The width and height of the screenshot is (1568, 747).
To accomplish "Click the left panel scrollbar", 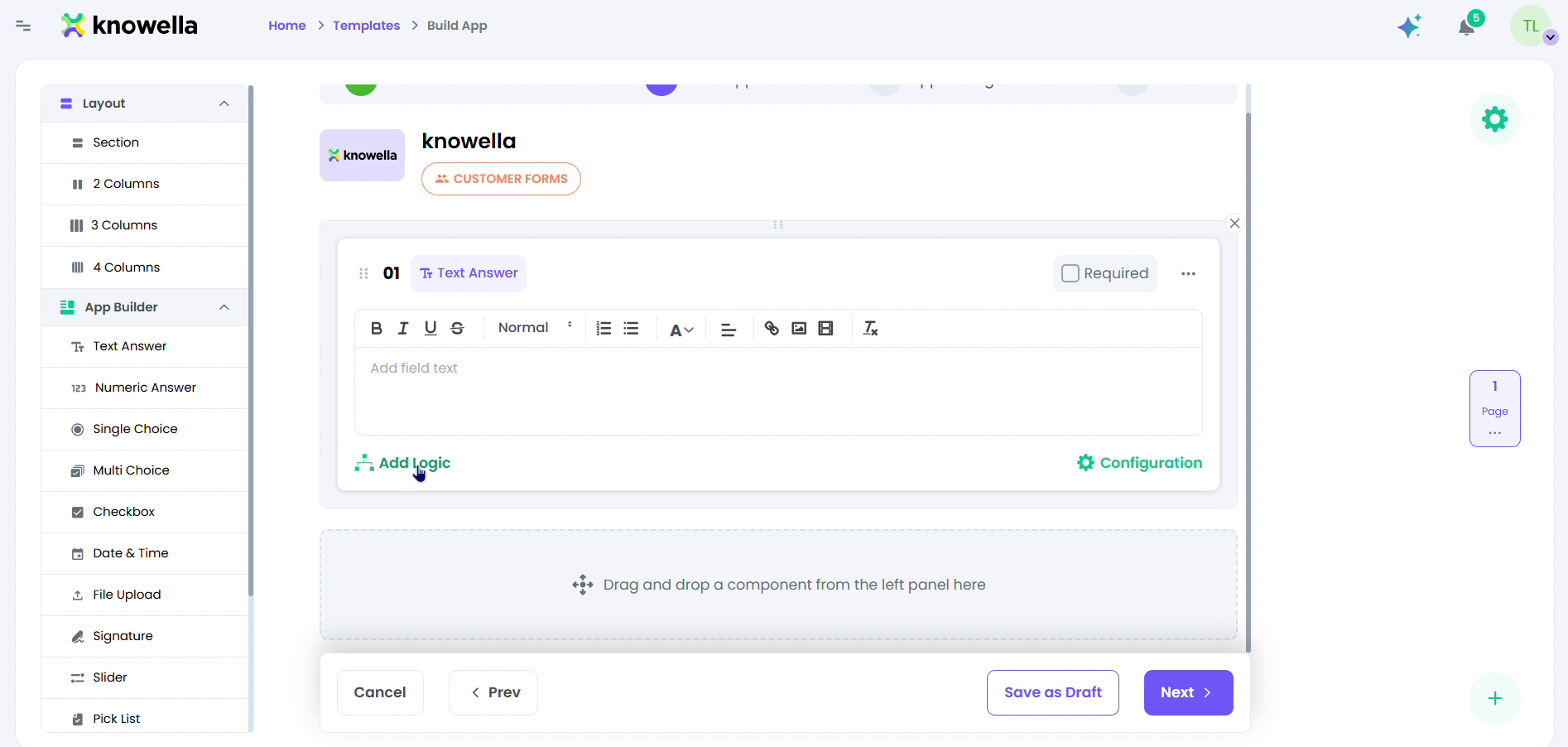I will click(251, 340).
